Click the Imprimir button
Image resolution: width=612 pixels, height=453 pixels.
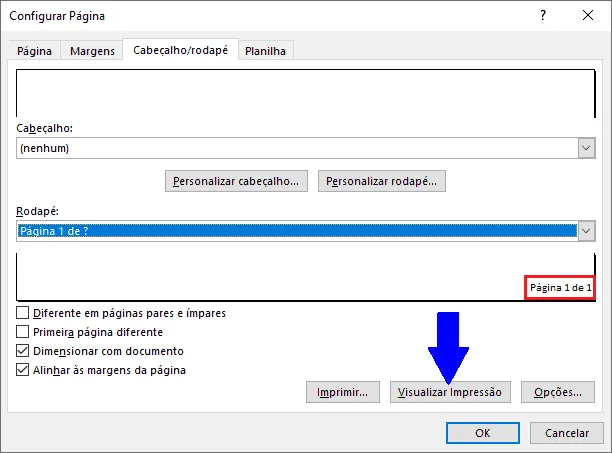[343, 392]
